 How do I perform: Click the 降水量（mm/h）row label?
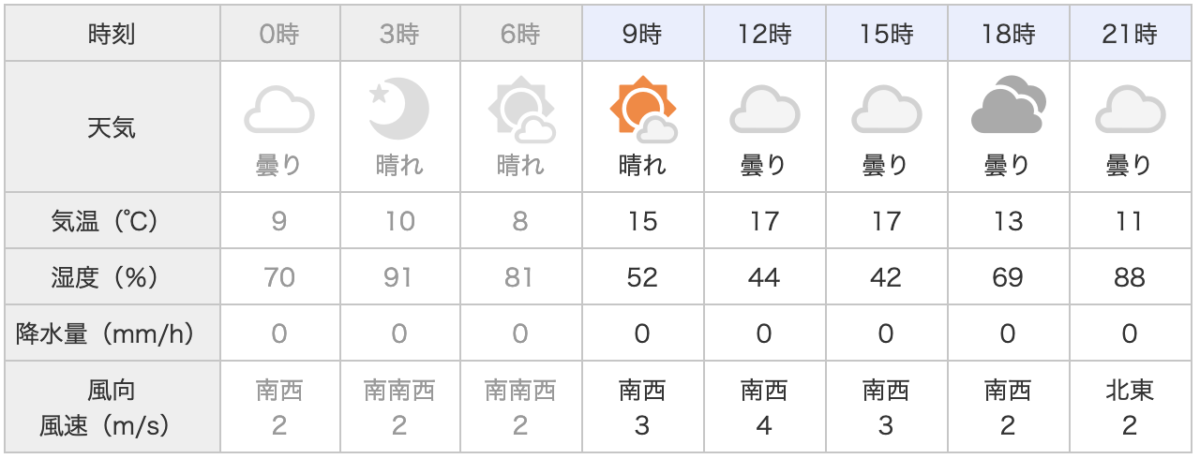tap(112, 333)
